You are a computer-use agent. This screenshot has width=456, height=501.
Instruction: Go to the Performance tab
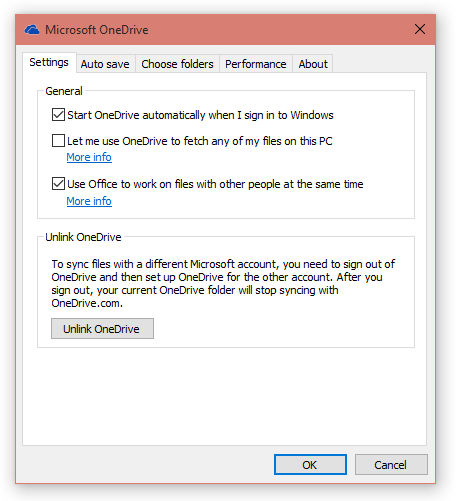click(x=256, y=64)
